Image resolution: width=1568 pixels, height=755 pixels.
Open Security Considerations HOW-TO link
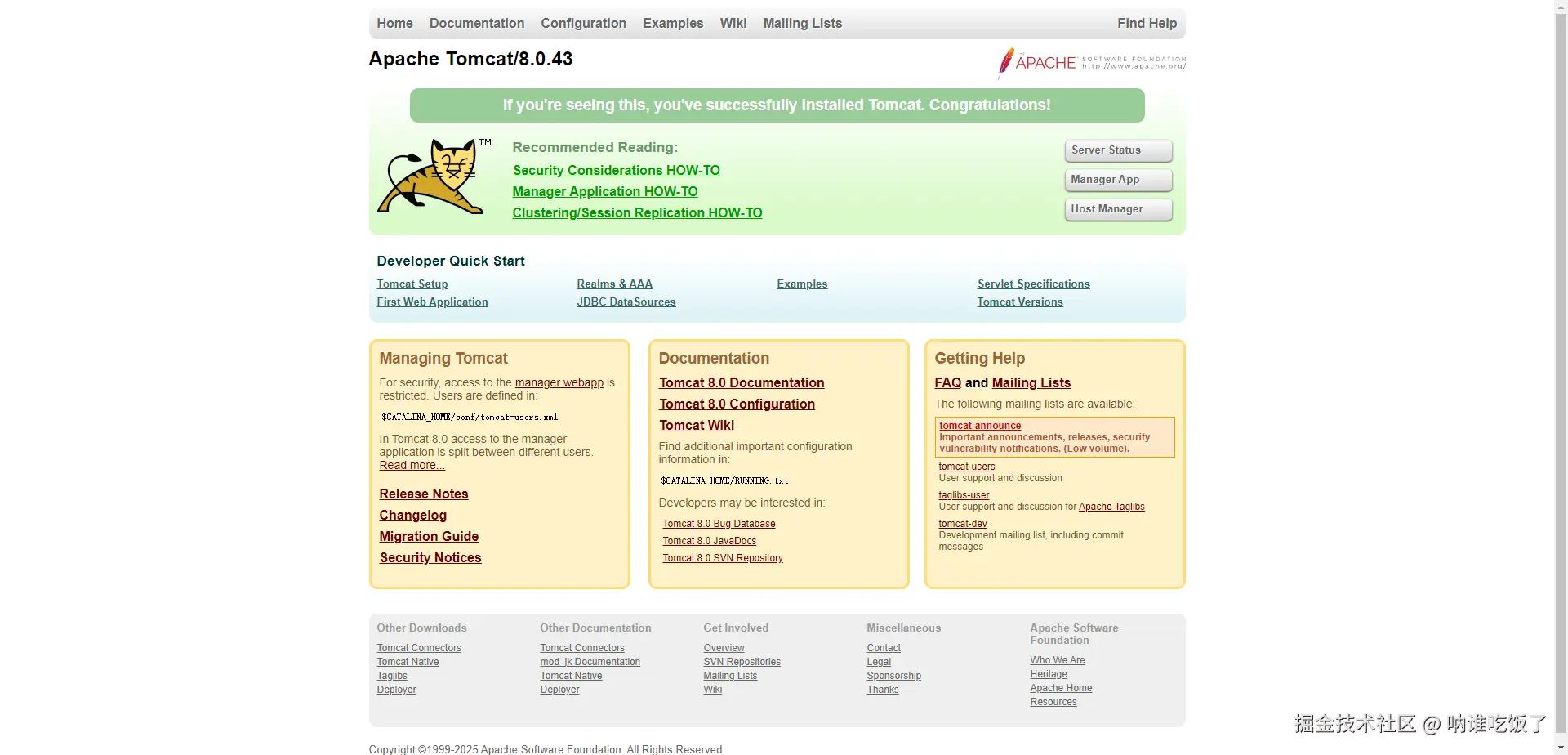pos(617,171)
